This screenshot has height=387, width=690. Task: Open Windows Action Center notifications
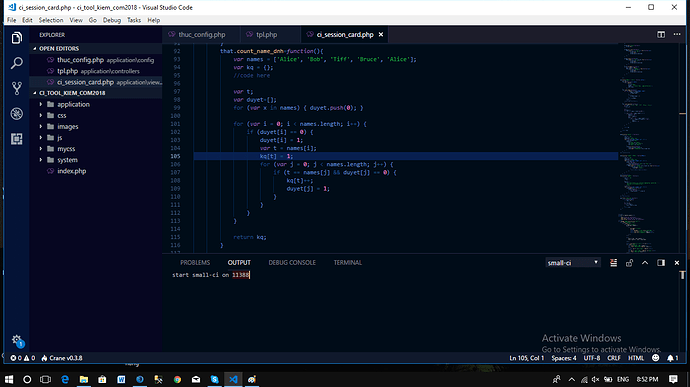pyautogui.click(x=673, y=379)
